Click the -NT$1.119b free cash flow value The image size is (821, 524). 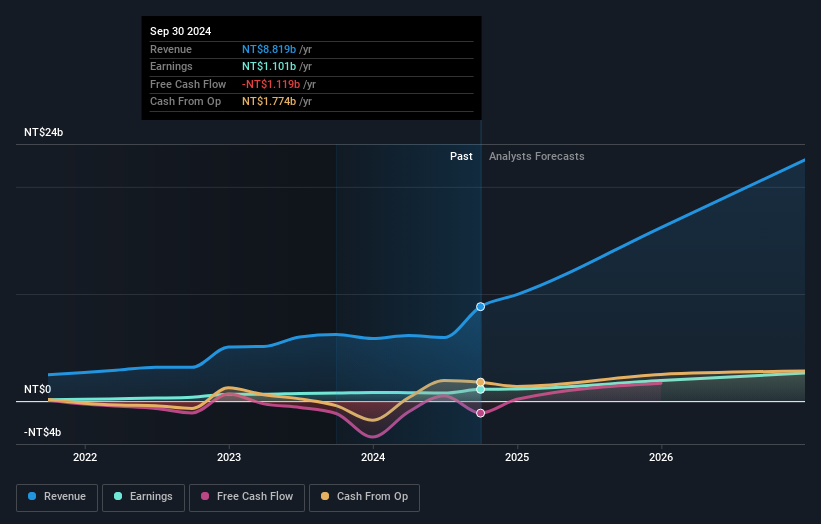tap(271, 84)
